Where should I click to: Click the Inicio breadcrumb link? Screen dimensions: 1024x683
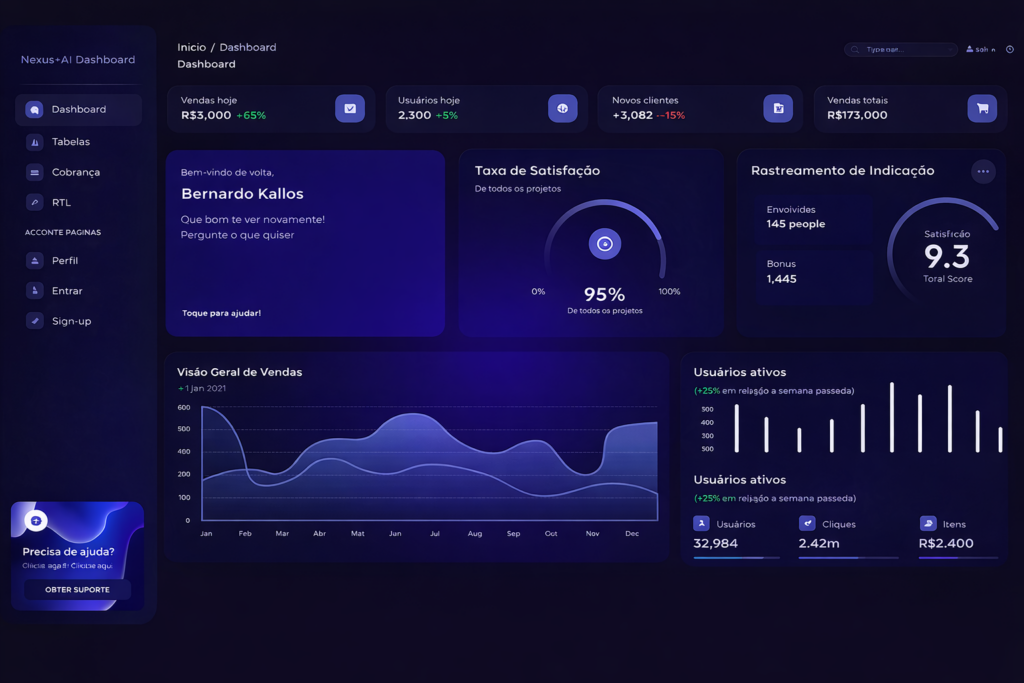[x=191, y=47]
